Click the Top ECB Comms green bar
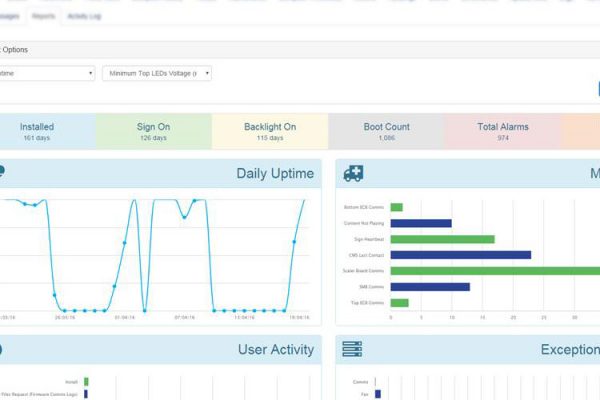 399,302
